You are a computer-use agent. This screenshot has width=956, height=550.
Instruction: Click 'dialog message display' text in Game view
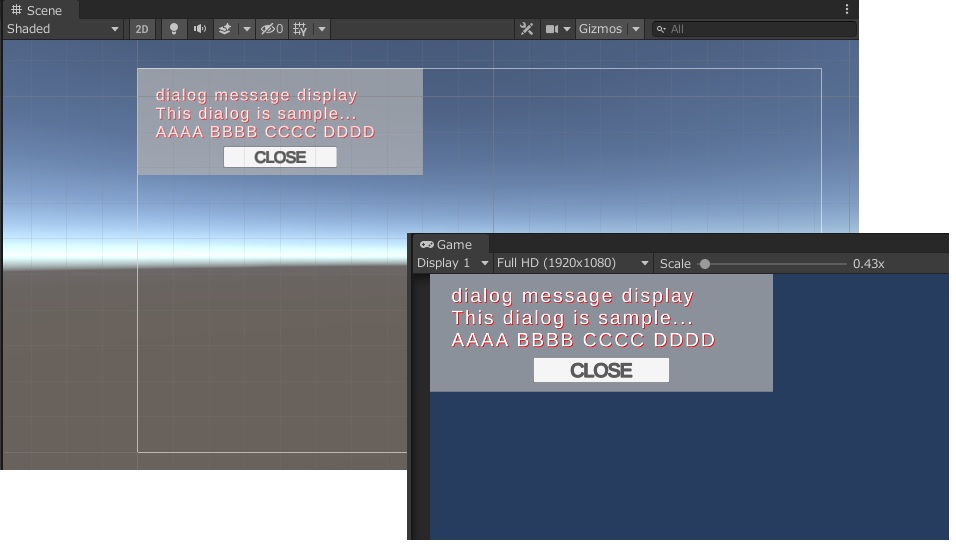573,296
